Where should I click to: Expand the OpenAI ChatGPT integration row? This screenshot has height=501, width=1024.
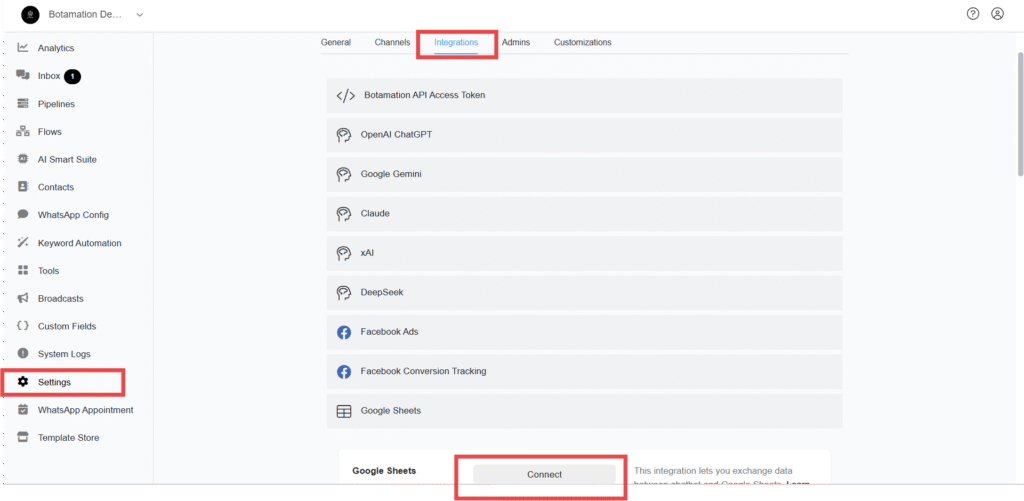click(584, 135)
